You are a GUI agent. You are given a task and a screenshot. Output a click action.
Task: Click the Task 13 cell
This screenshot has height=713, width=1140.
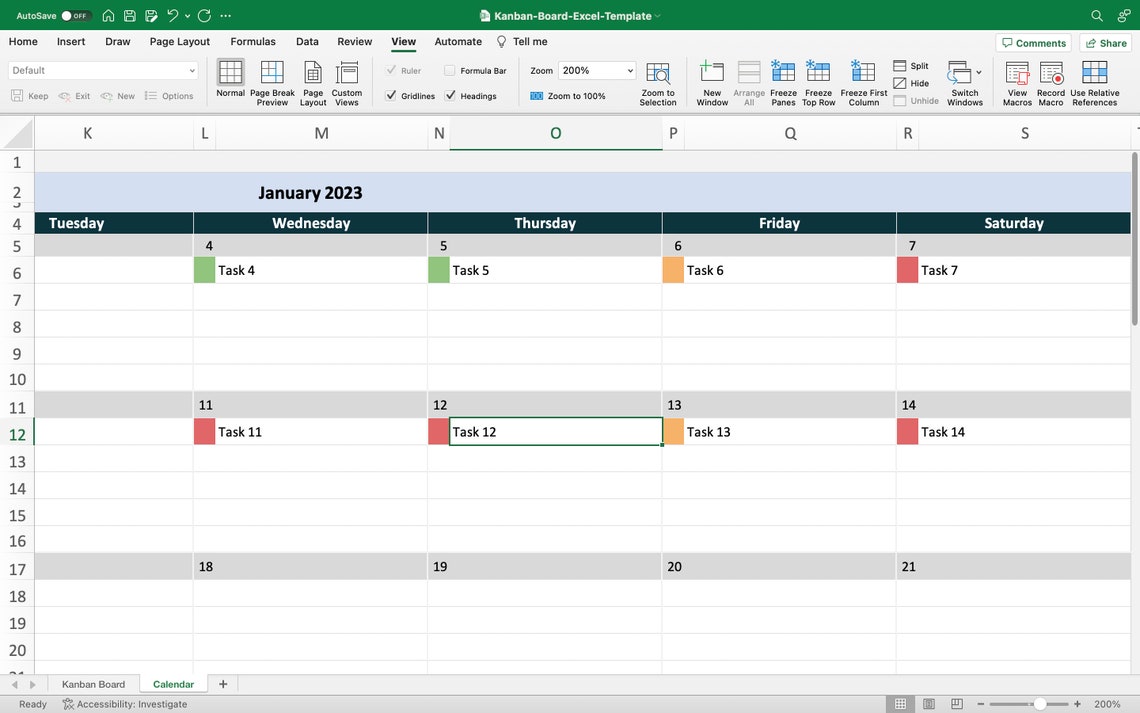[x=790, y=432]
